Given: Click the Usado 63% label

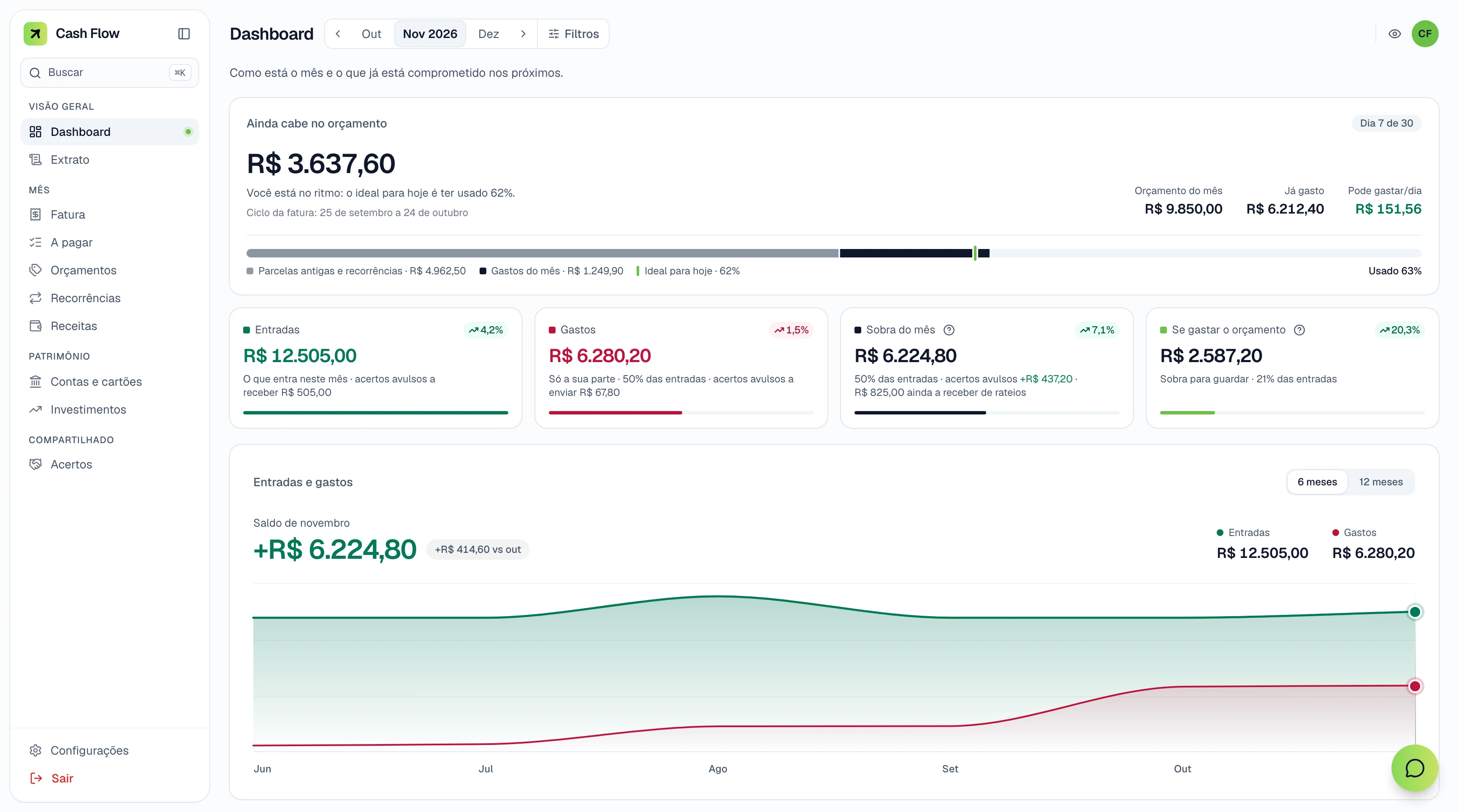Looking at the screenshot, I should [x=1394, y=271].
